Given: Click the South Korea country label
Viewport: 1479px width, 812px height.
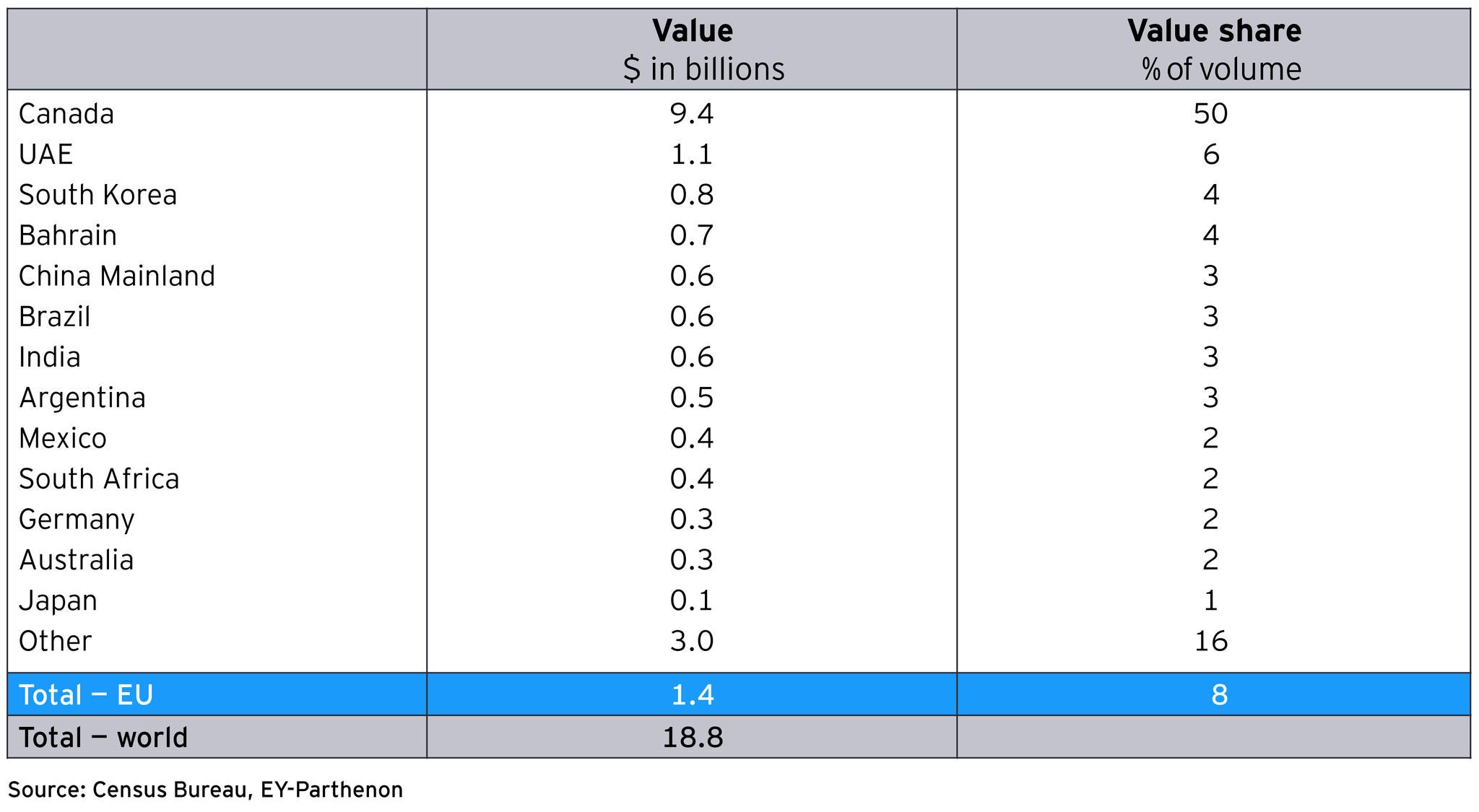Looking at the screenshot, I should pyautogui.click(x=97, y=195).
